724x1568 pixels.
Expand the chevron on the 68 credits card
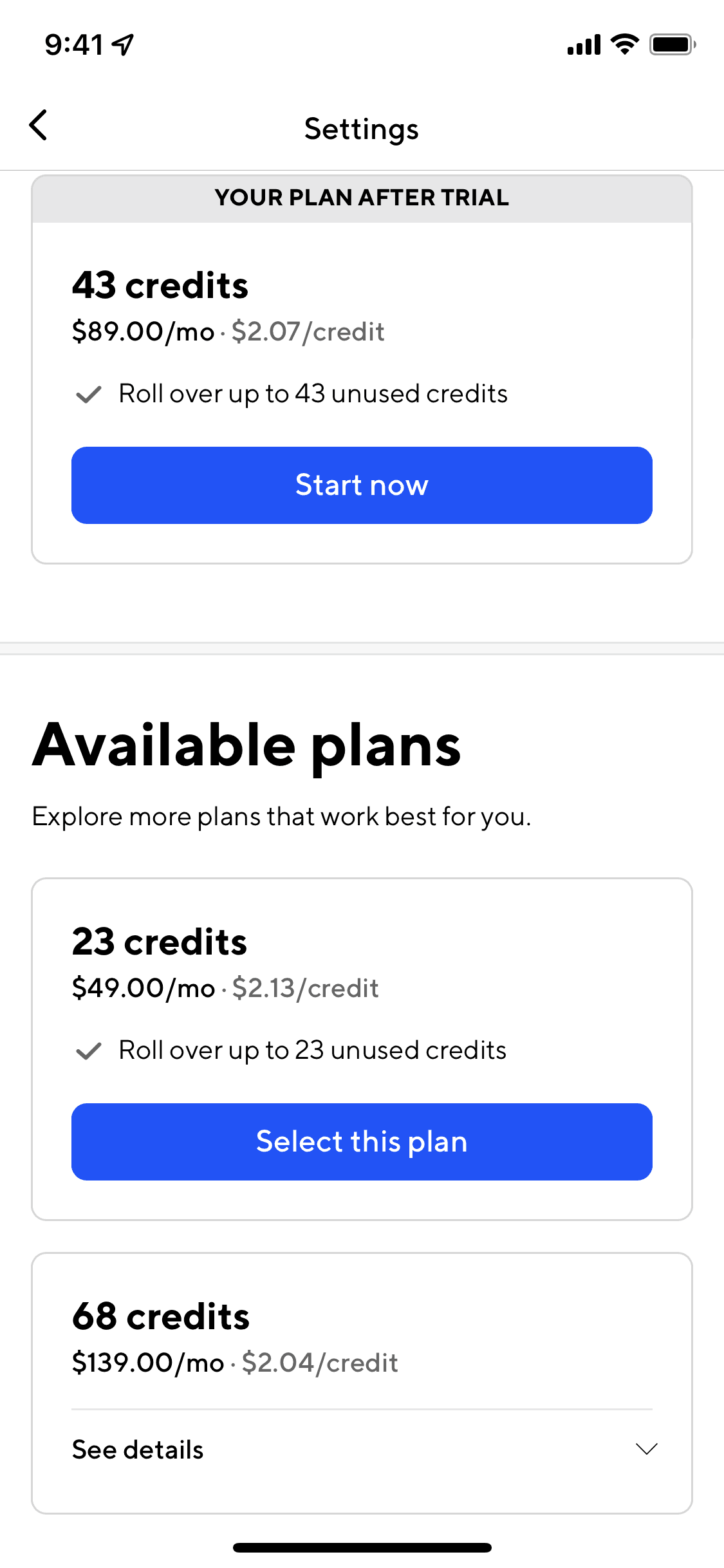tap(646, 1449)
